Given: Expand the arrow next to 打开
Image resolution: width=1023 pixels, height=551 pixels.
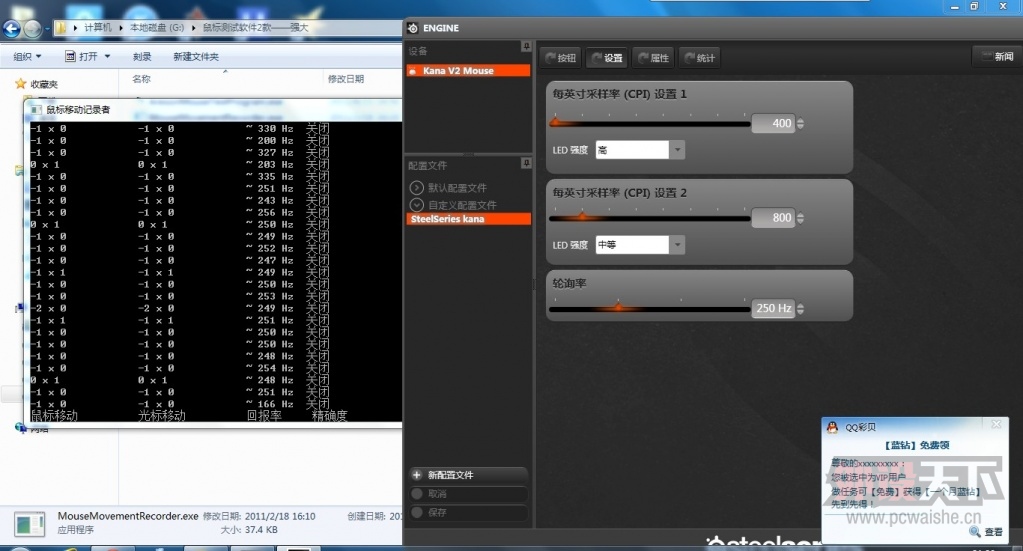Looking at the screenshot, I should pyautogui.click(x=107, y=57).
